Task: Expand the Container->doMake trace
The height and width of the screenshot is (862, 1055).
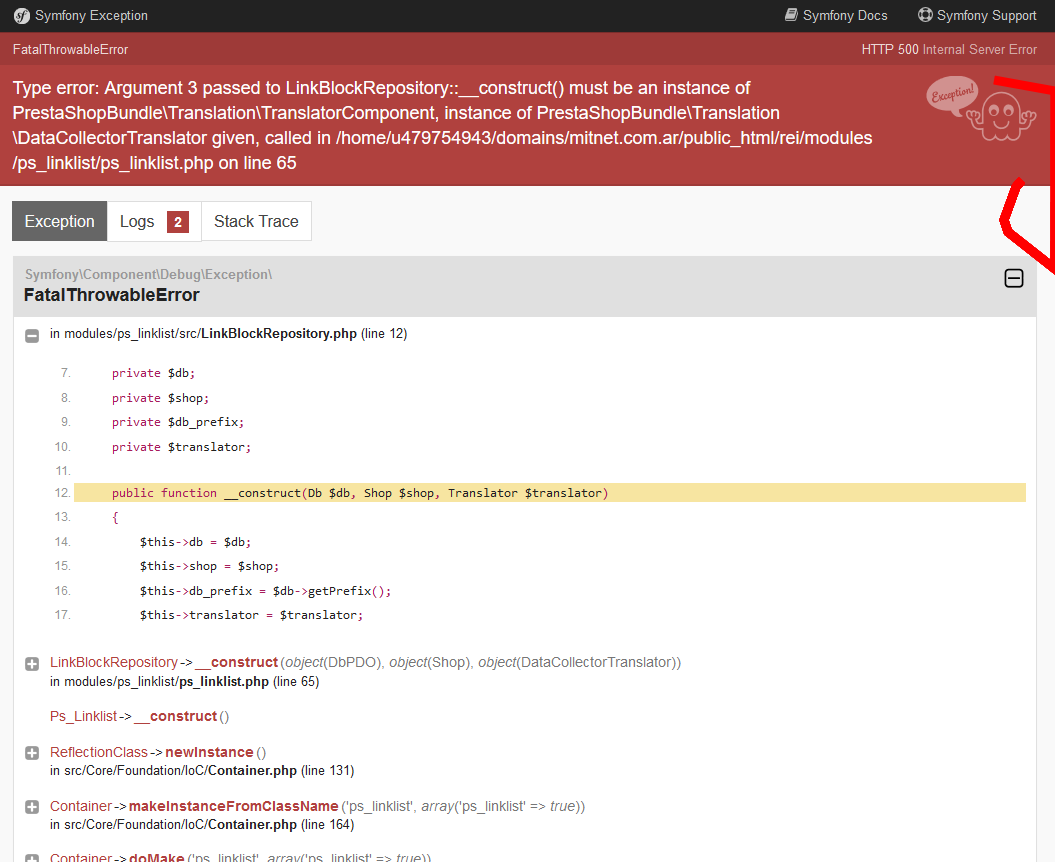Action: point(32,858)
